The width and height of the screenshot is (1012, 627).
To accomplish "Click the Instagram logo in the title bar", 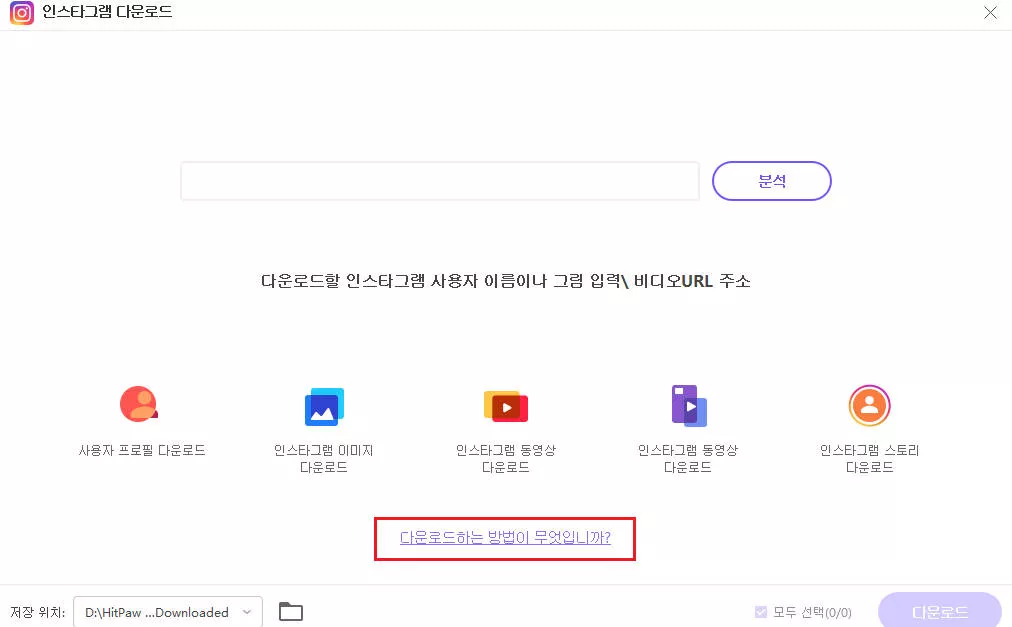I will (x=21, y=12).
